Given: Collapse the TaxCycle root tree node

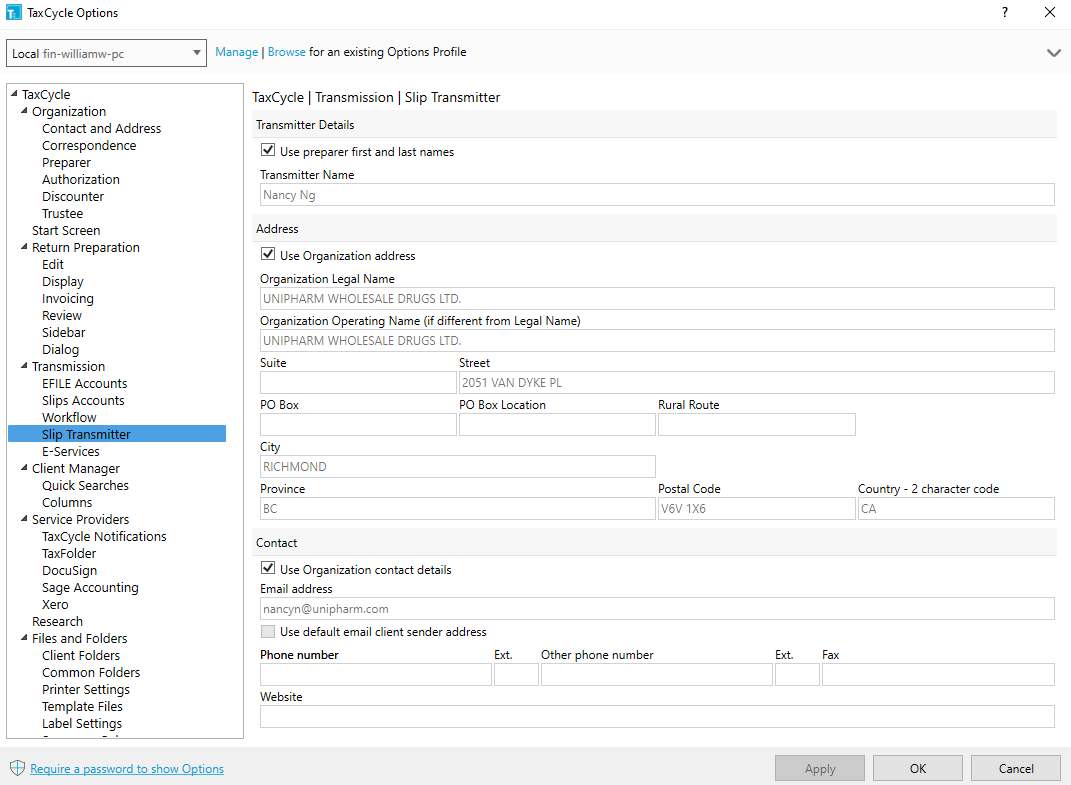Looking at the screenshot, I should click(x=14, y=94).
